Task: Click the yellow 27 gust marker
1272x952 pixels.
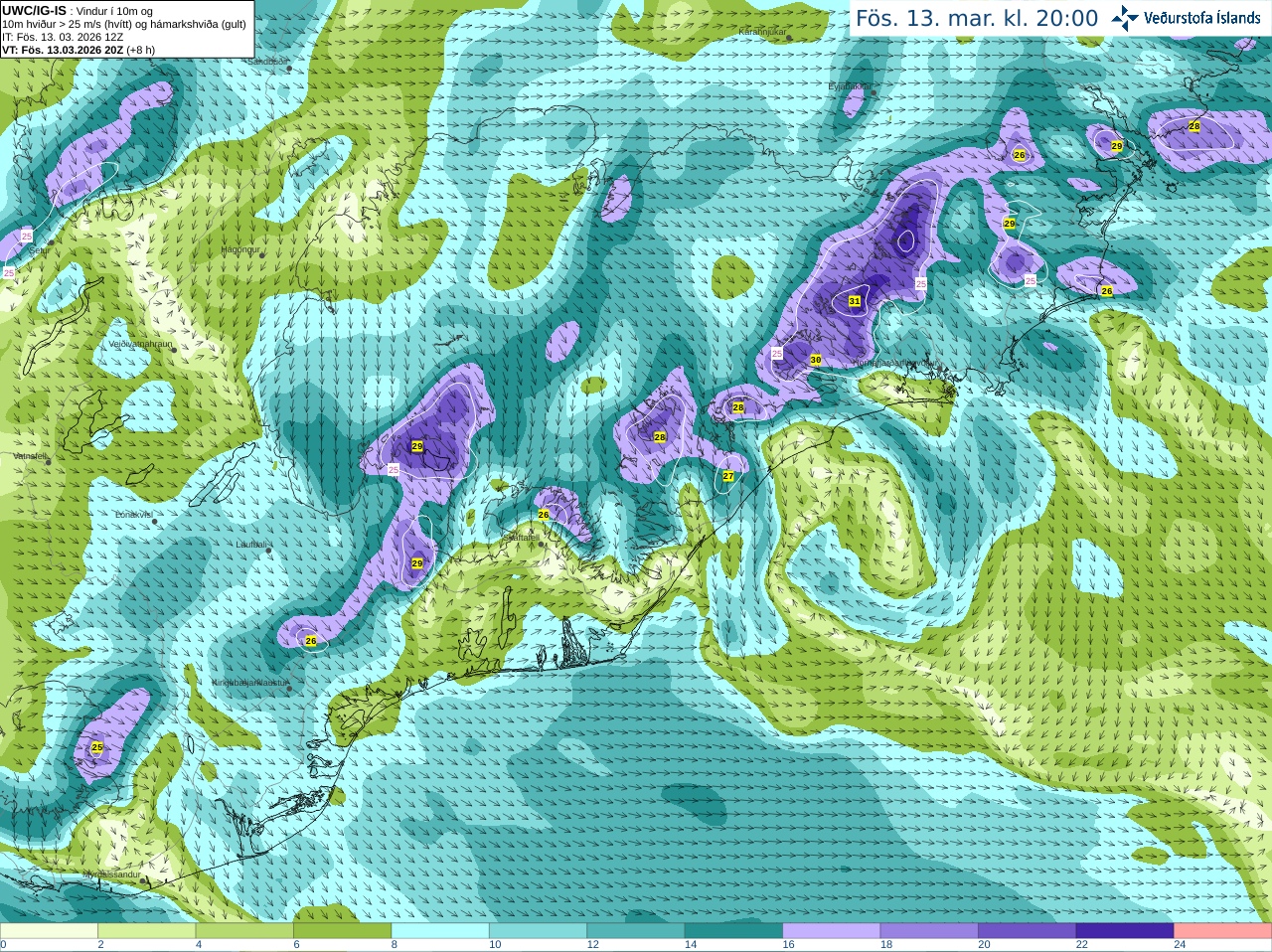Action: pyautogui.click(x=728, y=476)
